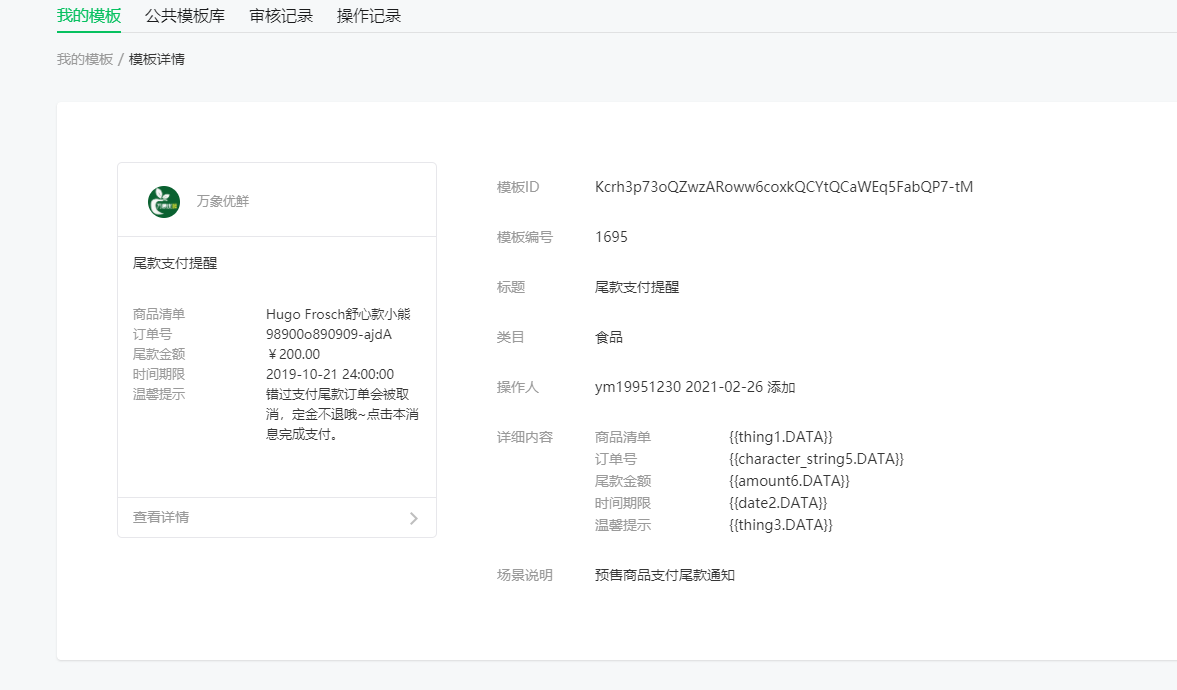Click 温馨提示 label in preview card

coord(159,394)
